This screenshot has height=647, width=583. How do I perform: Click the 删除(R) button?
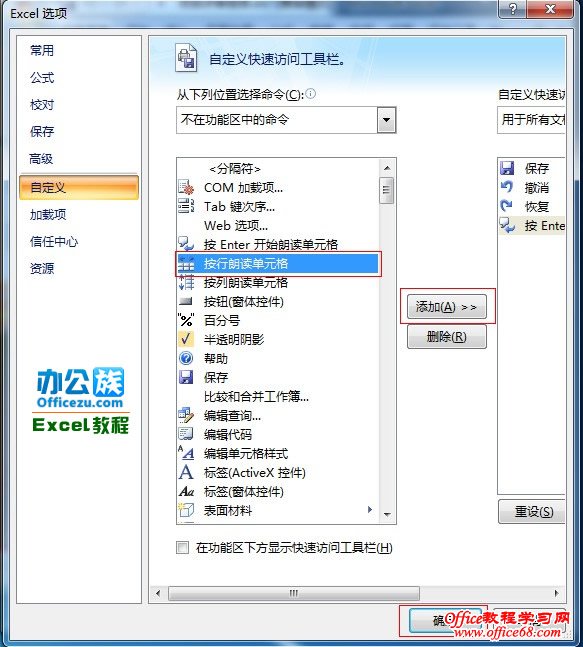point(447,337)
